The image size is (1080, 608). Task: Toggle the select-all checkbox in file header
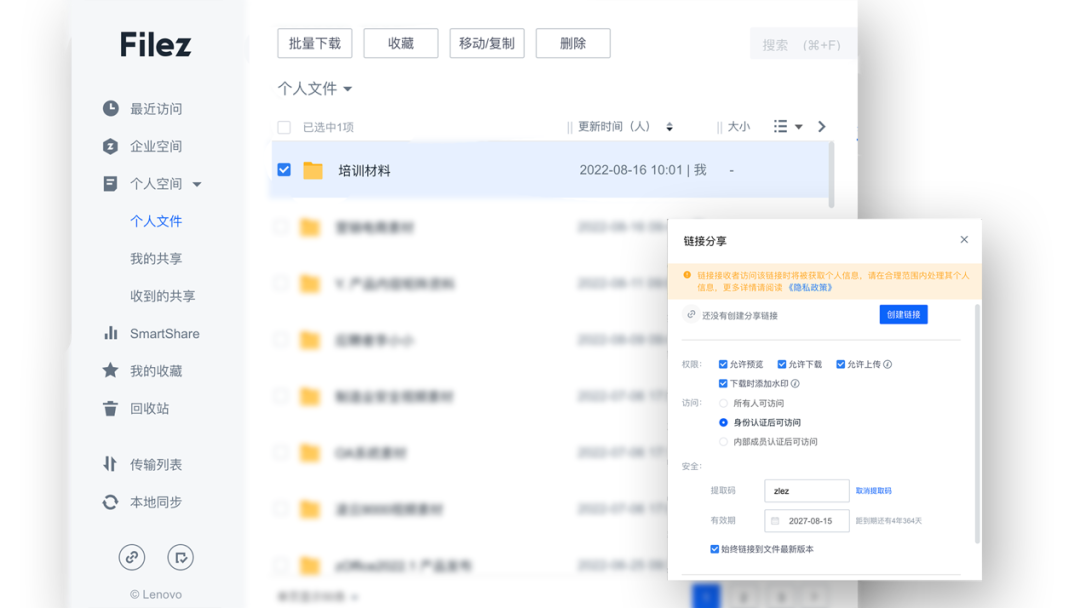pos(284,127)
